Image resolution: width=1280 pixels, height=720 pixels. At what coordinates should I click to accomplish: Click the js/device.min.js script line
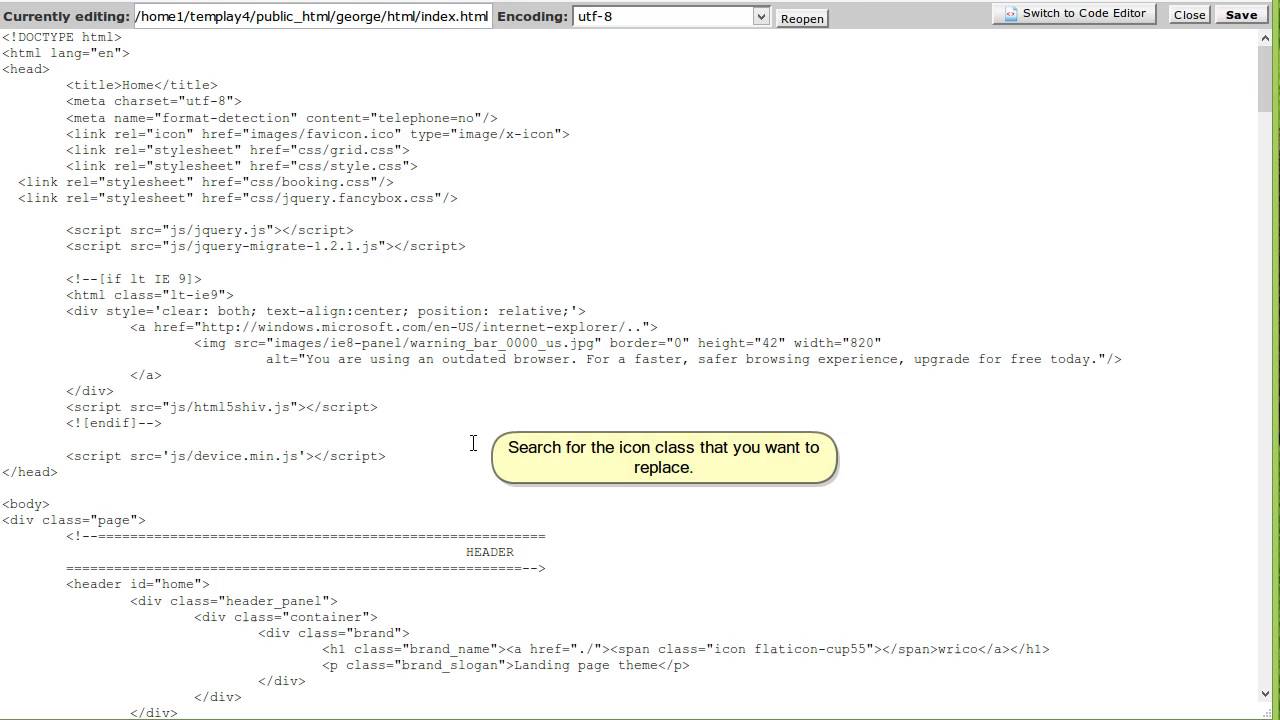coord(226,456)
